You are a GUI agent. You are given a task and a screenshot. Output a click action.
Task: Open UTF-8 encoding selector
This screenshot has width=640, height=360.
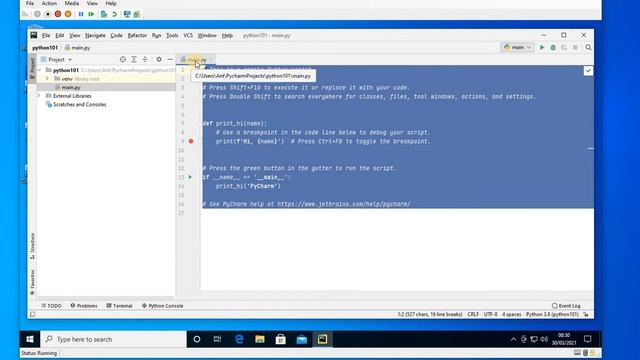pos(491,314)
